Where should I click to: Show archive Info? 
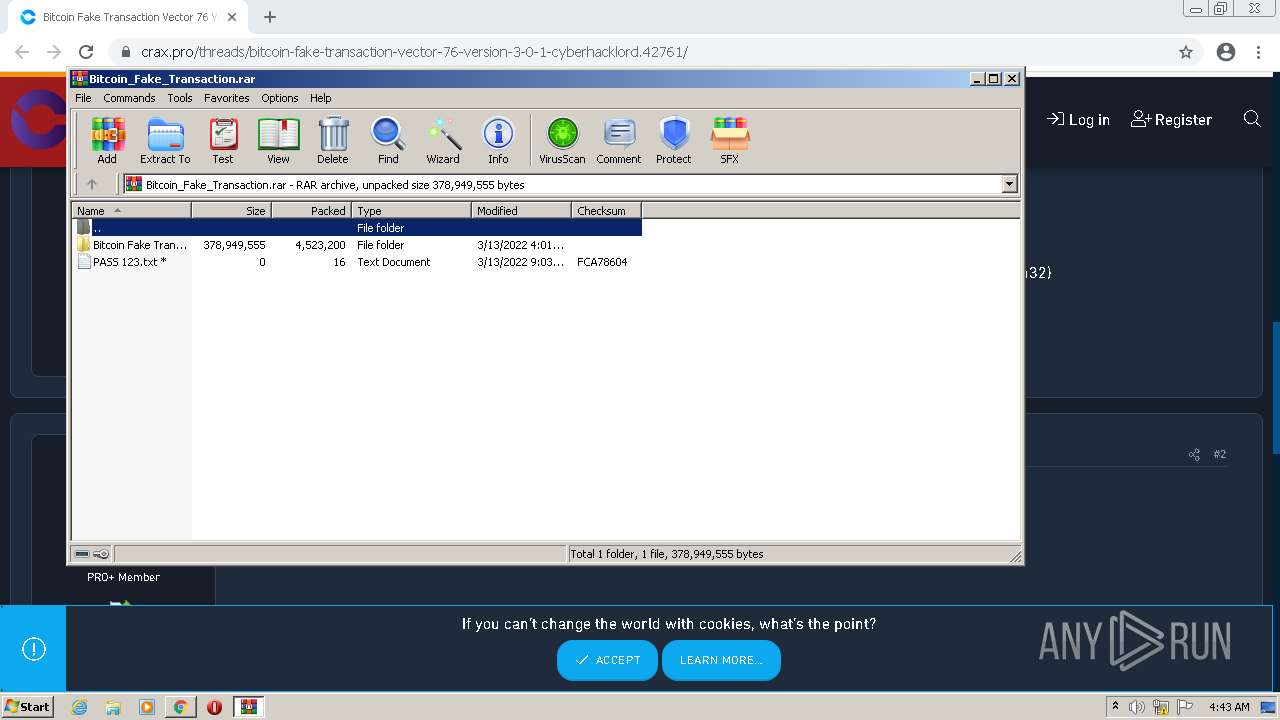click(498, 140)
